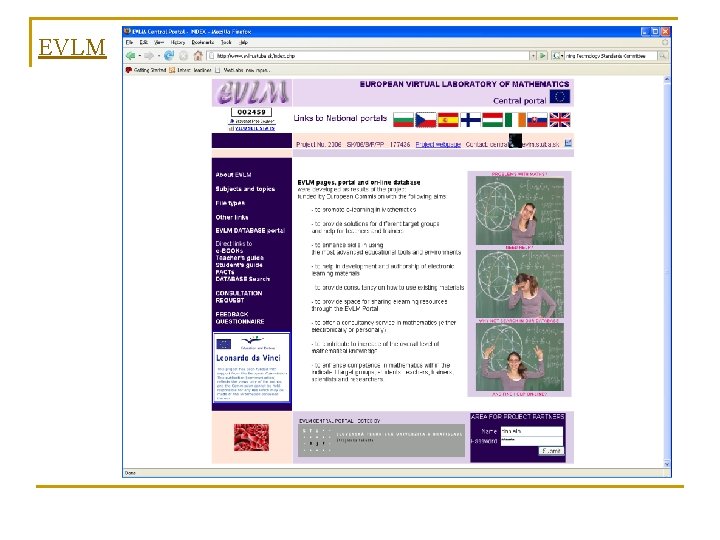Image resolution: width=720 pixels, height=540 pixels.
Task: Click the grey Forward arrow button
Action: (x=149, y=56)
